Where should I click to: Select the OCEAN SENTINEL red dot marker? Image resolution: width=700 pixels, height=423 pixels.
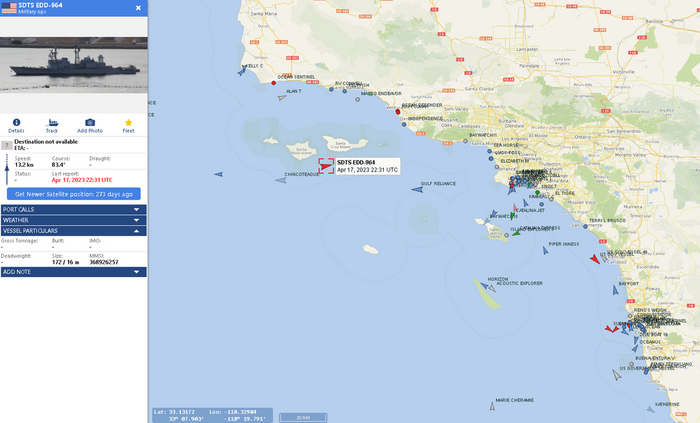click(274, 83)
